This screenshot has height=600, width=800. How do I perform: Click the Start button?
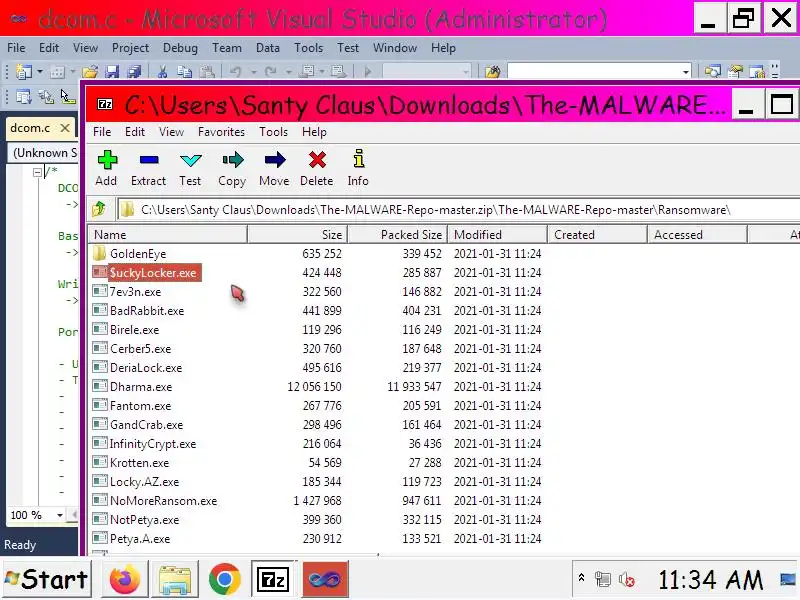(47, 580)
